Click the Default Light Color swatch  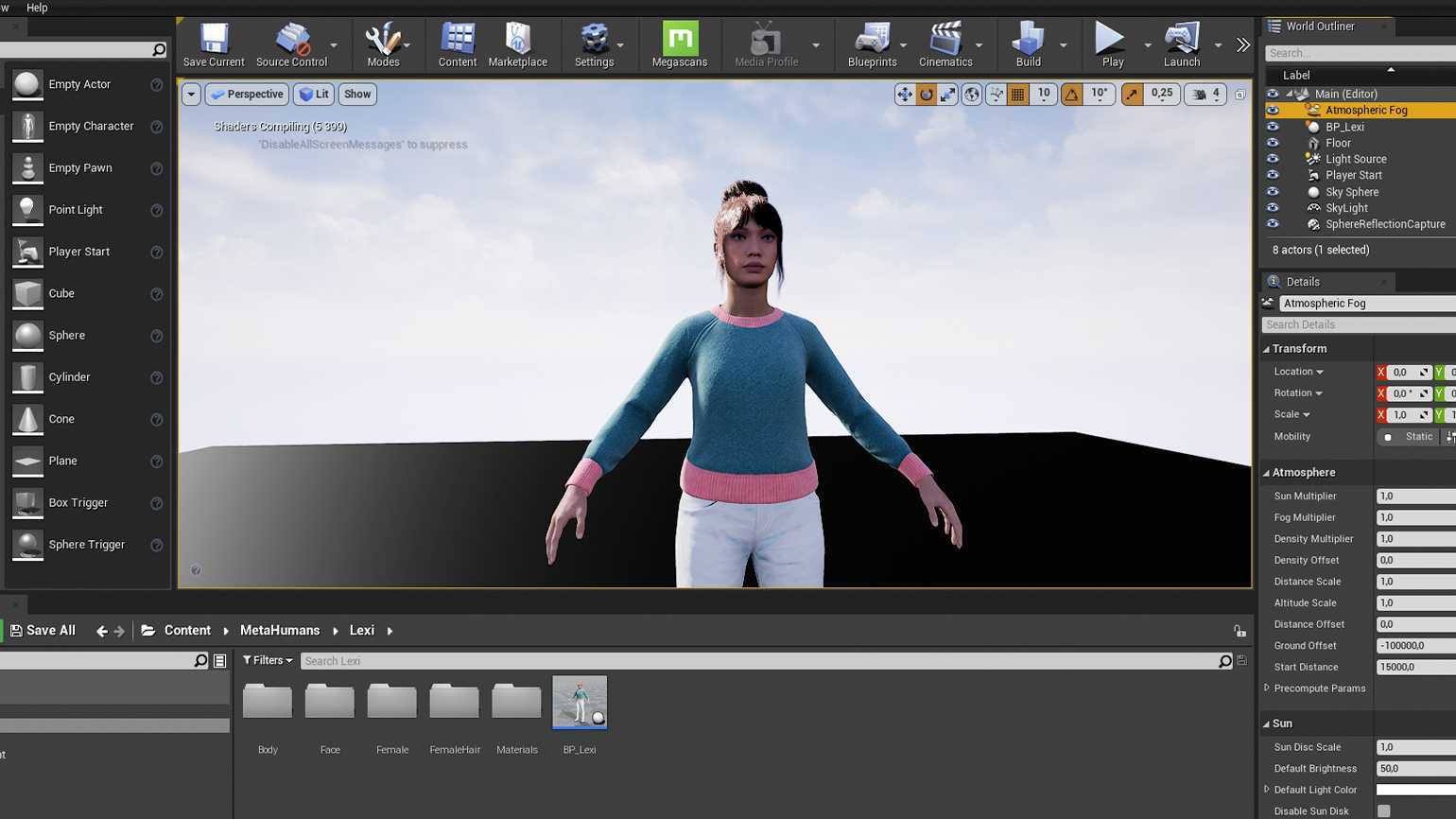[x=1415, y=790]
